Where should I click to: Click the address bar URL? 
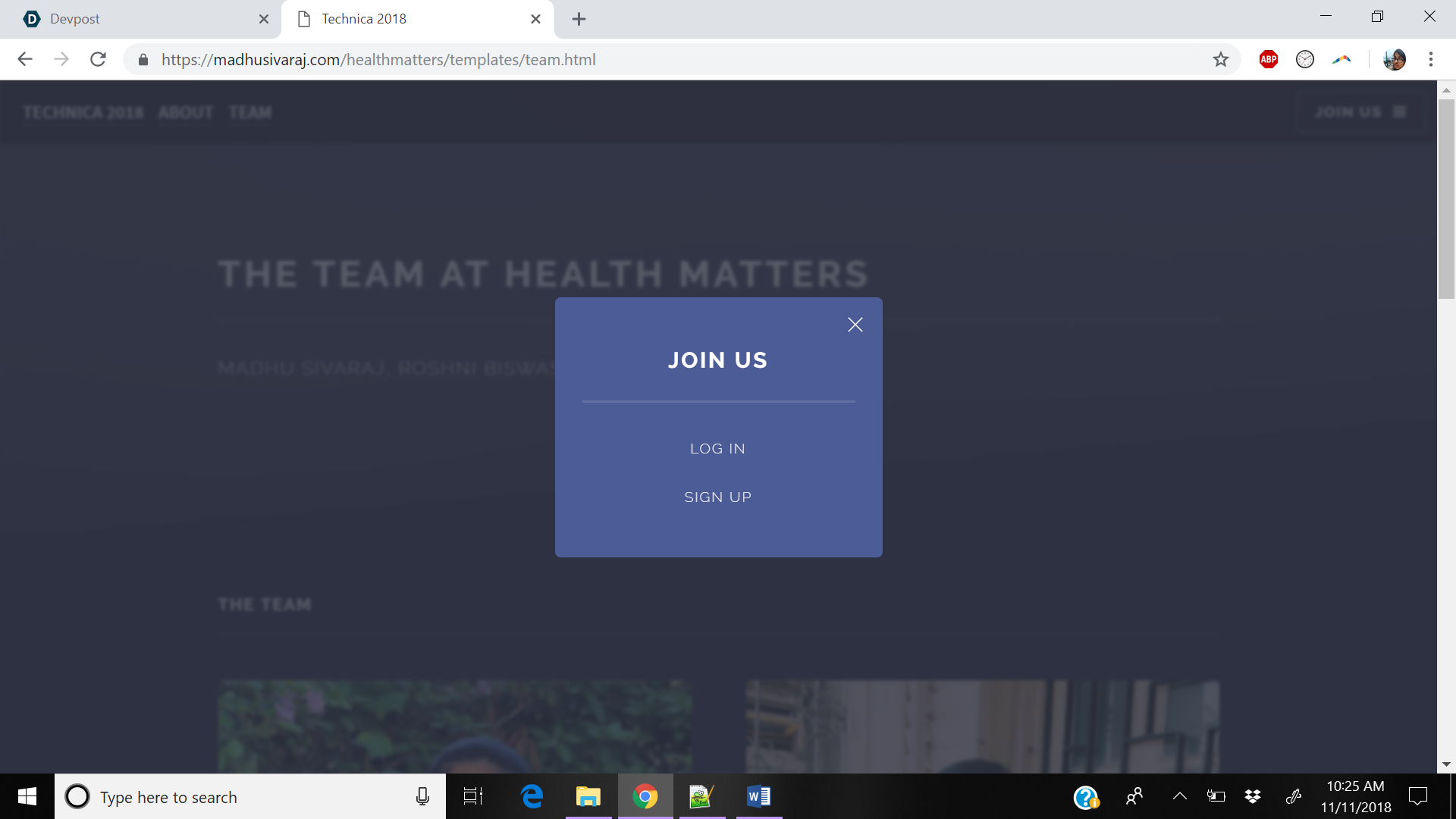(378, 59)
